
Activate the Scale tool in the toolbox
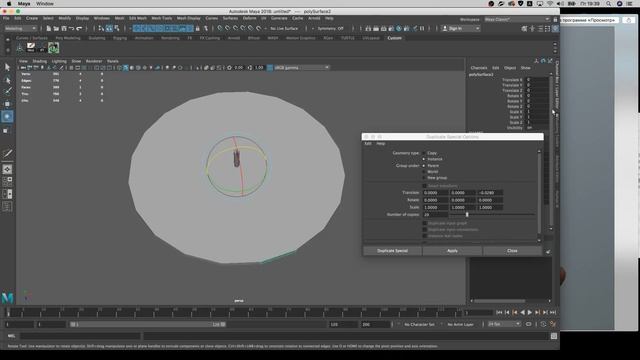coord(7,130)
